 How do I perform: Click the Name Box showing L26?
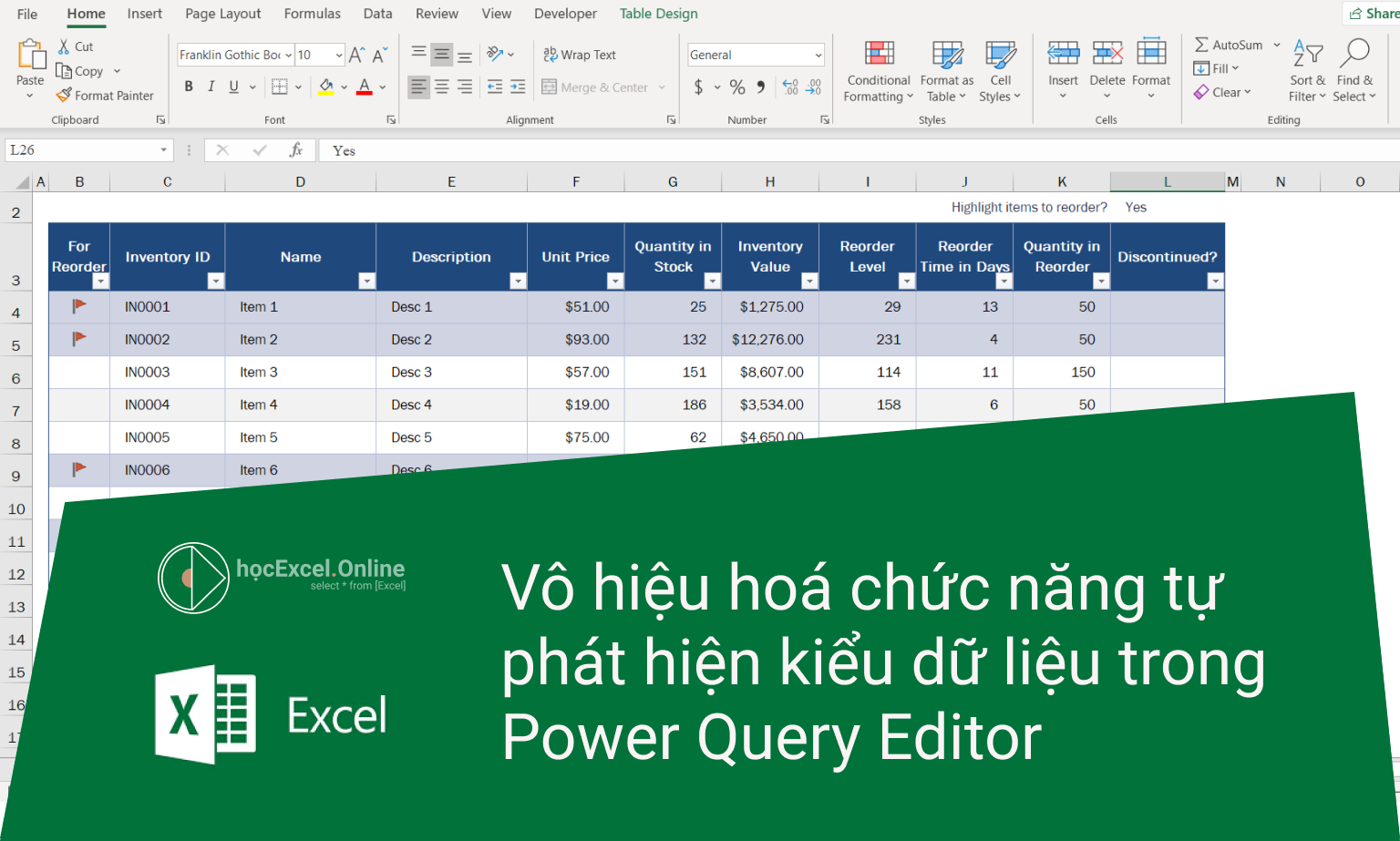88,150
